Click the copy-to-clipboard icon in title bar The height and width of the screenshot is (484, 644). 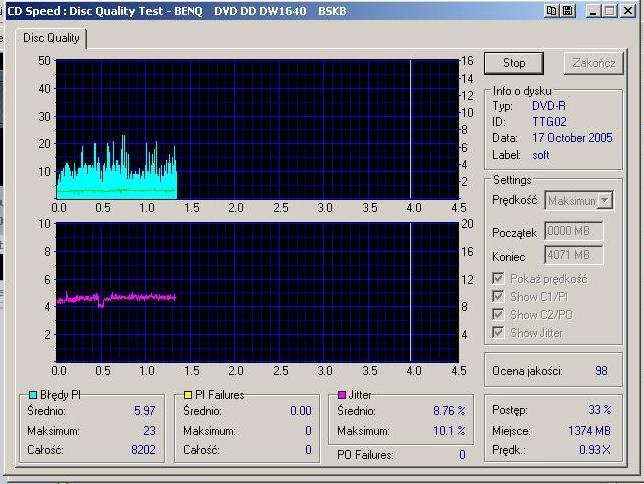point(551,11)
